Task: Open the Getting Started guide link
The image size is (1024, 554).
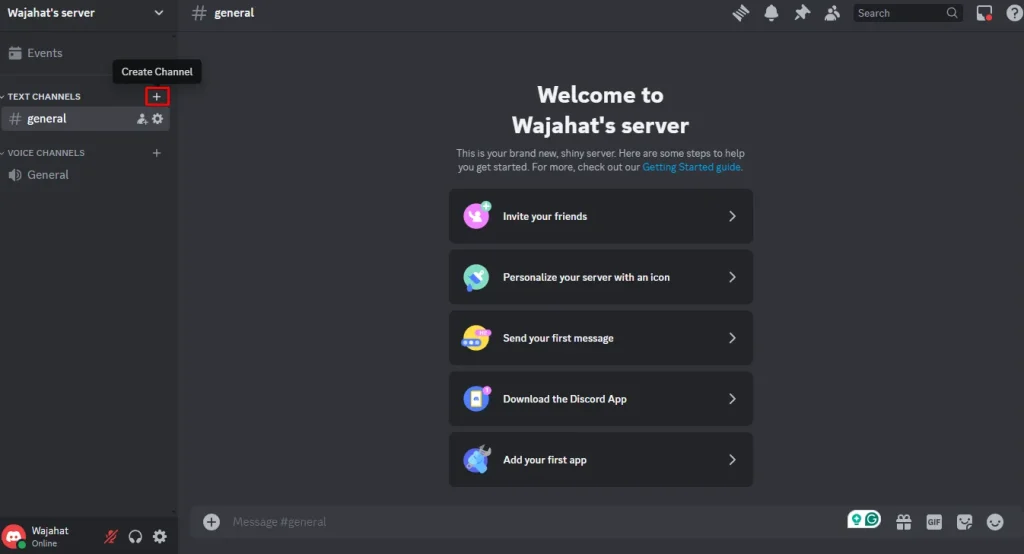Action: tap(692, 167)
